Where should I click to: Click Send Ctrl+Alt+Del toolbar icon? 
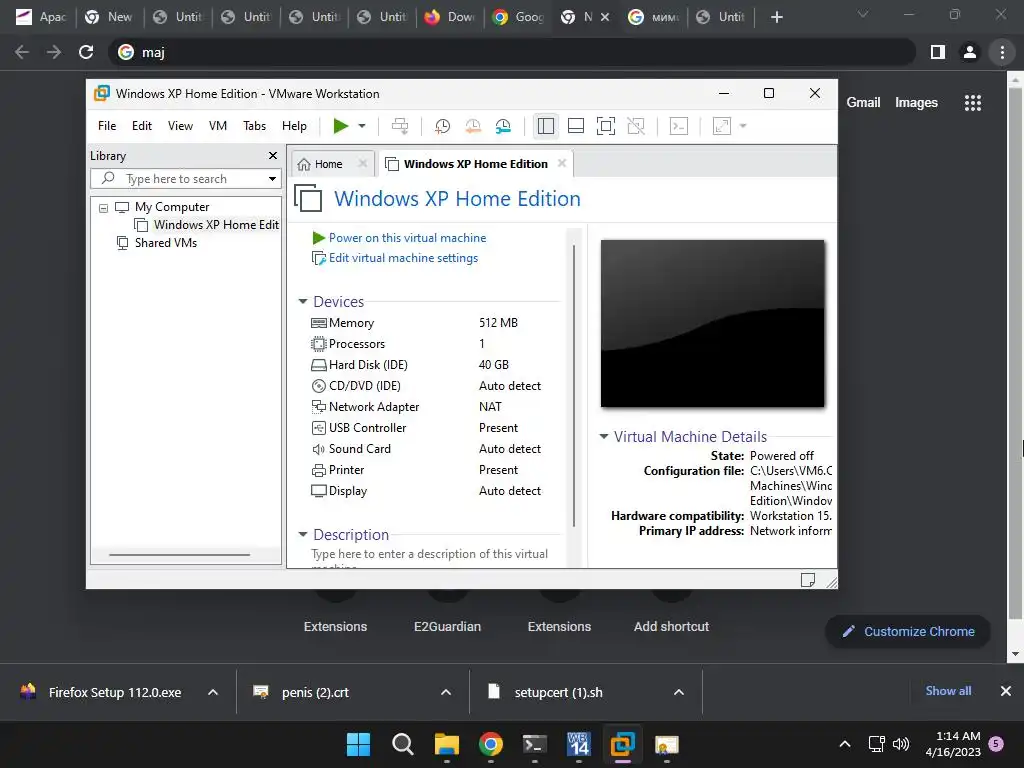(x=400, y=126)
